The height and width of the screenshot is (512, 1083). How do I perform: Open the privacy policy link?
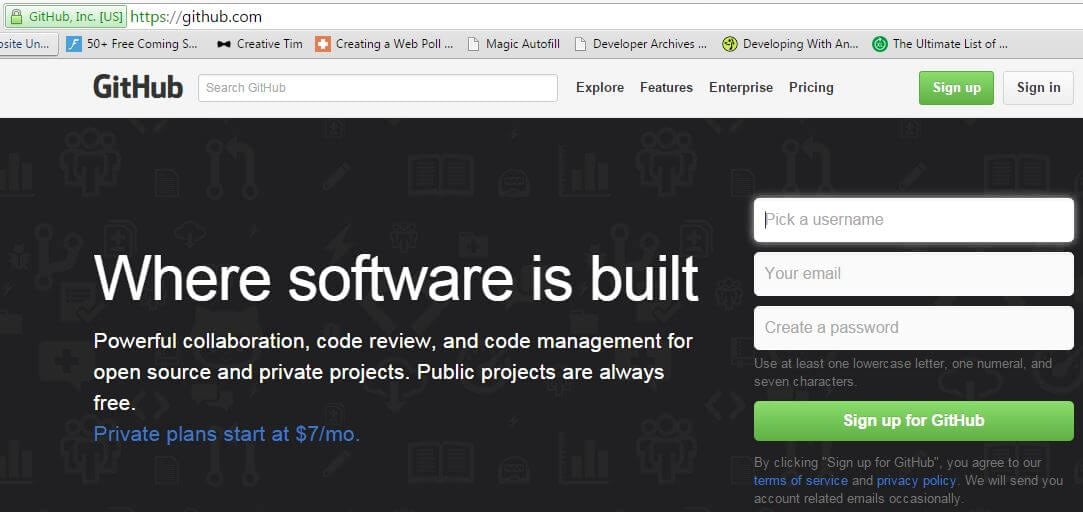point(917,480)
